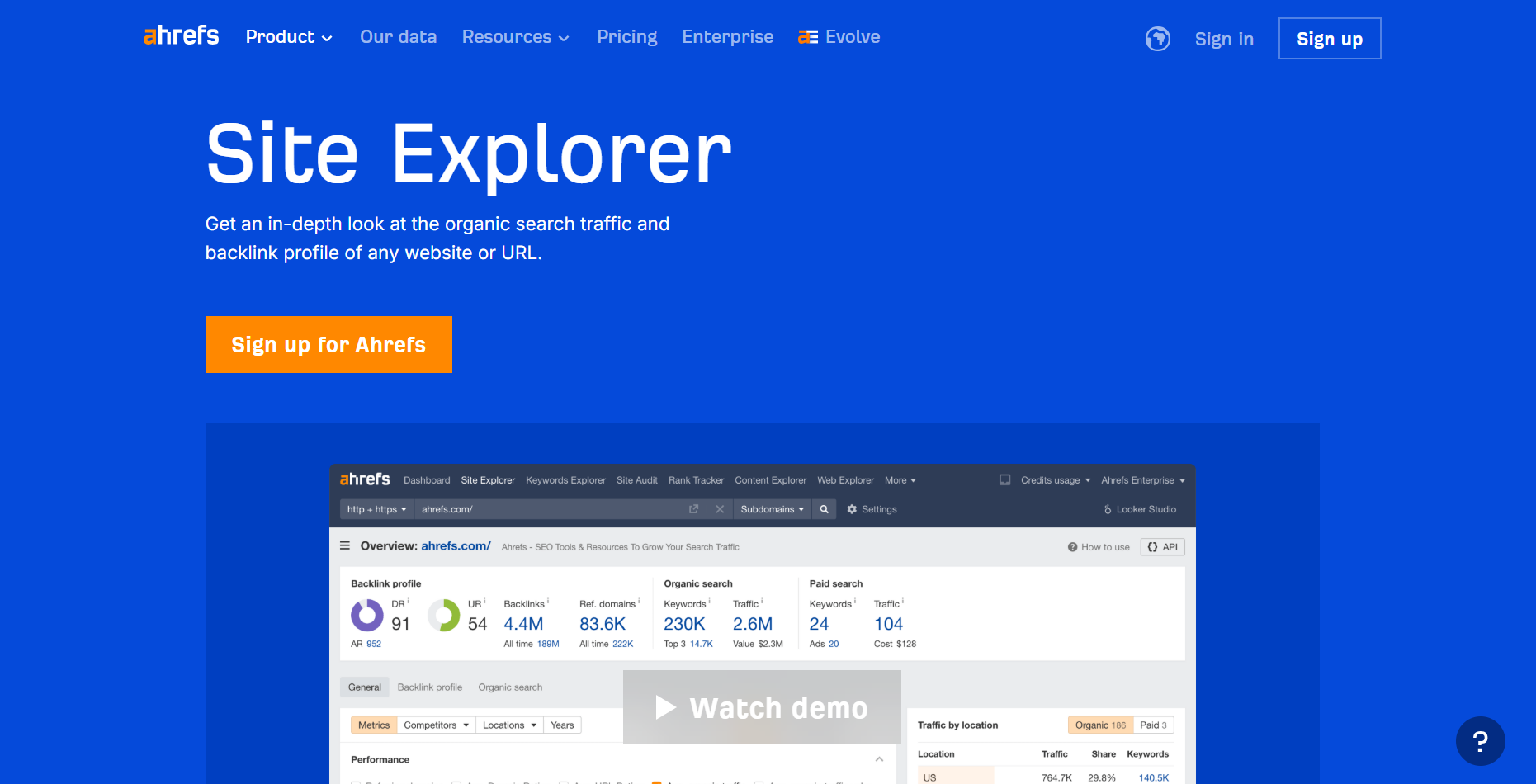The image size is (1536, 784).
Task: Toggle the hamburger menu next to Overview
Action: click(345, 545)
